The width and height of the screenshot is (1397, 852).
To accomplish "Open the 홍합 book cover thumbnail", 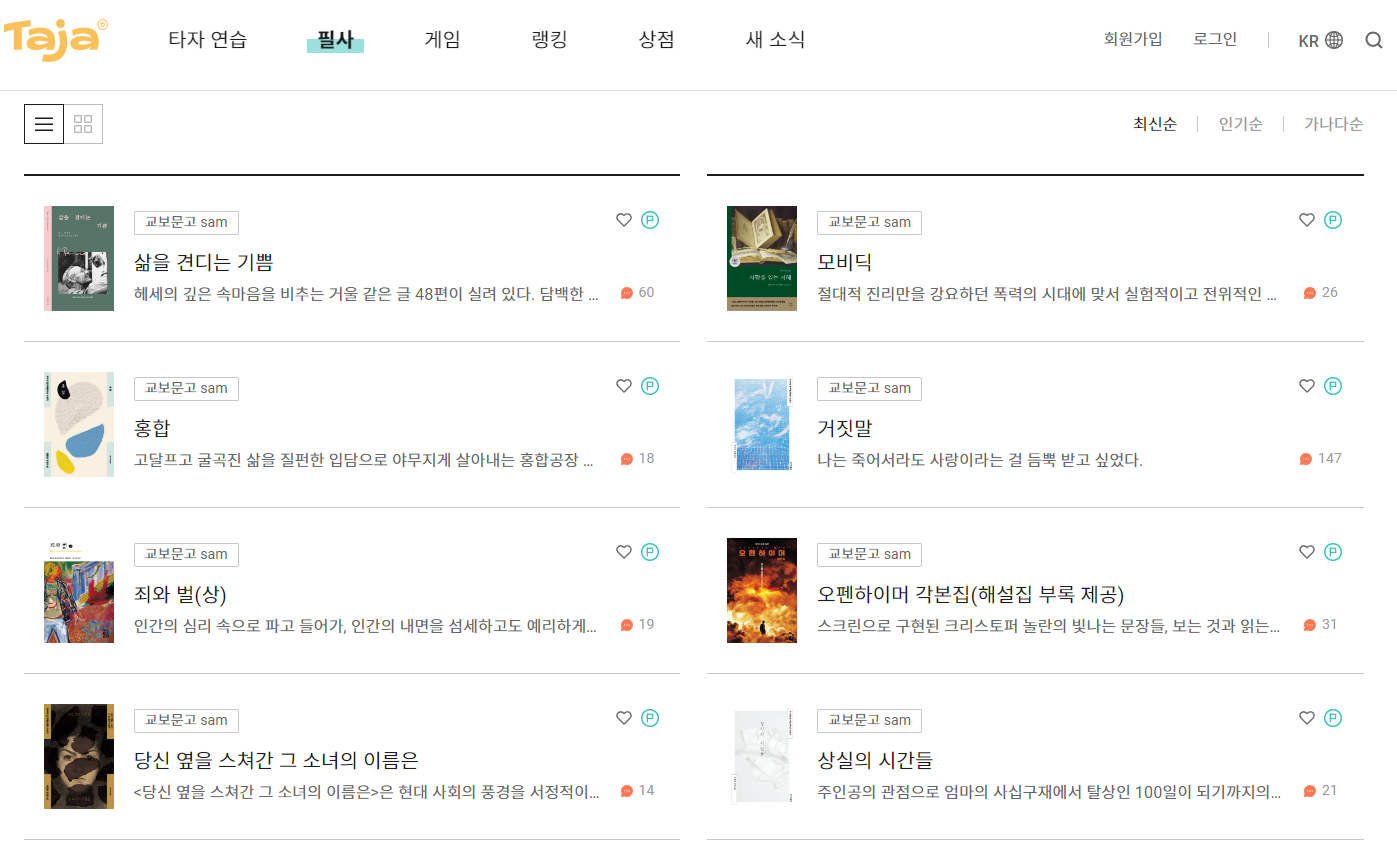I will [x=79, y=424].
